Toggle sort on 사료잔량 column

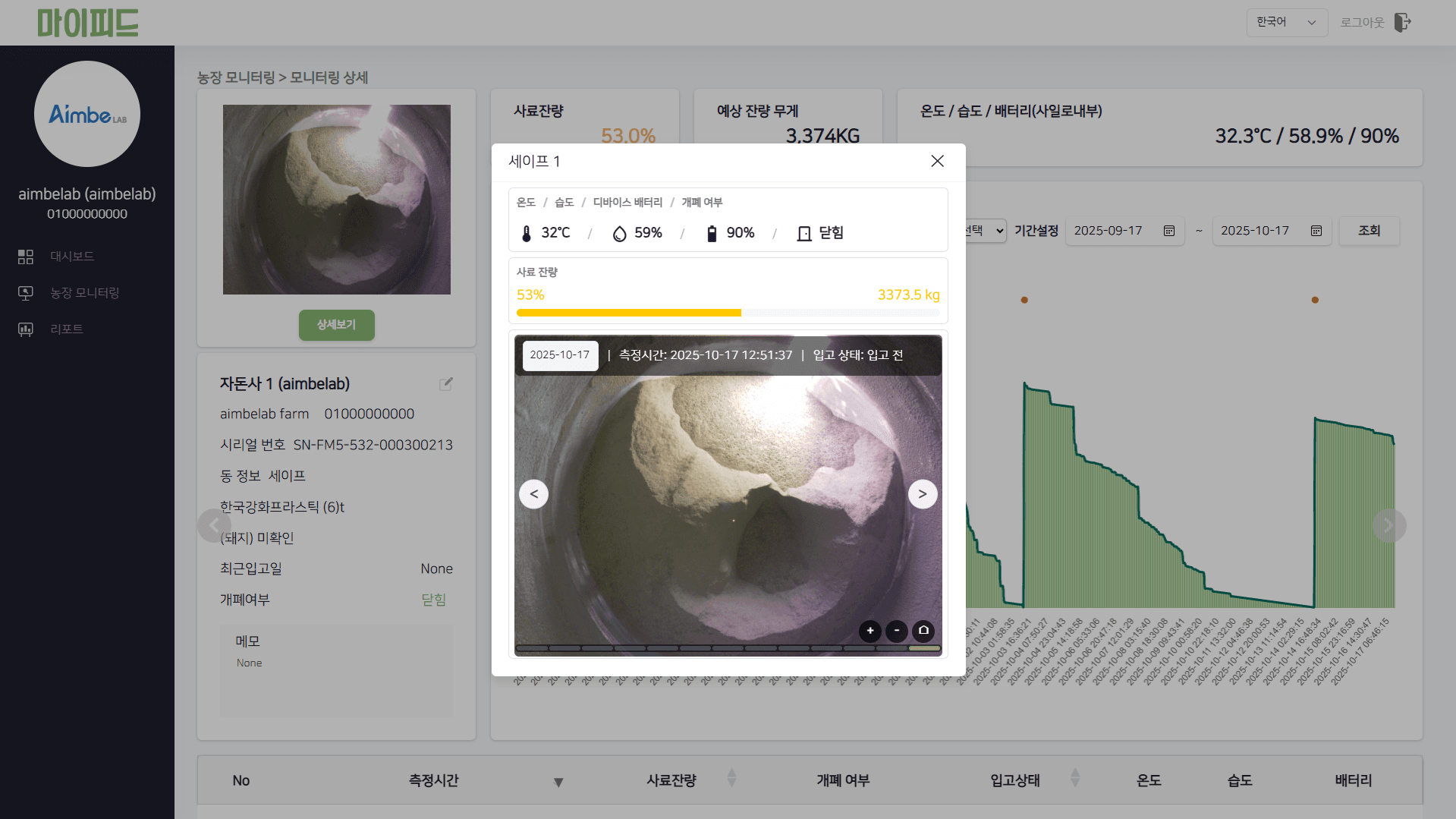(731, 778)
